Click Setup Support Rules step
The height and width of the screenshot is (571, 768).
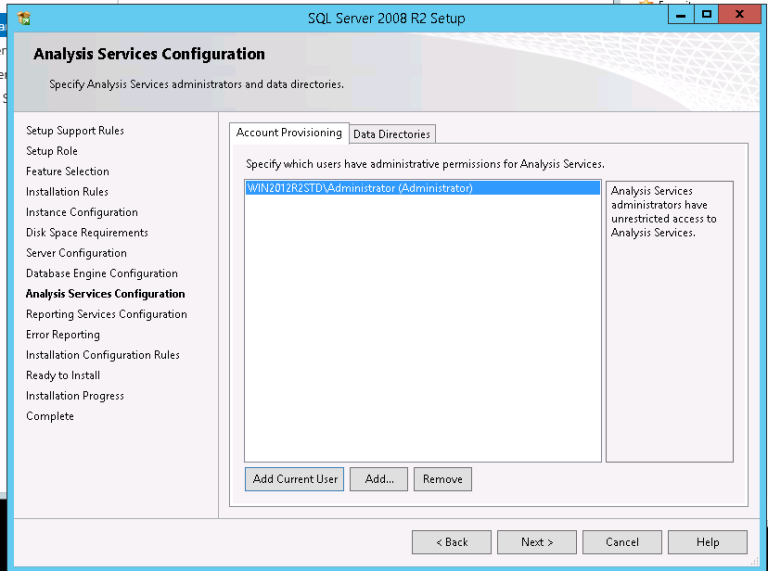click(x=75, y=131)
